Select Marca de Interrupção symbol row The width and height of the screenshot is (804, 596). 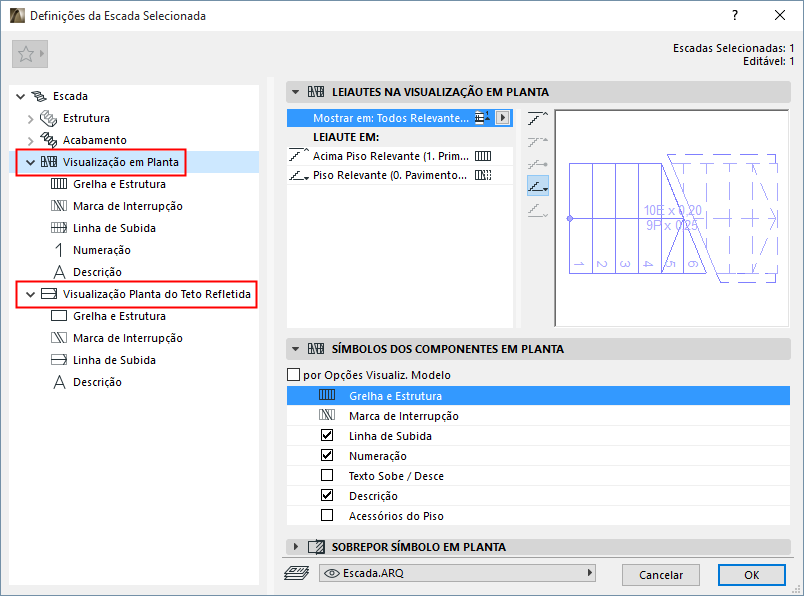538,416
